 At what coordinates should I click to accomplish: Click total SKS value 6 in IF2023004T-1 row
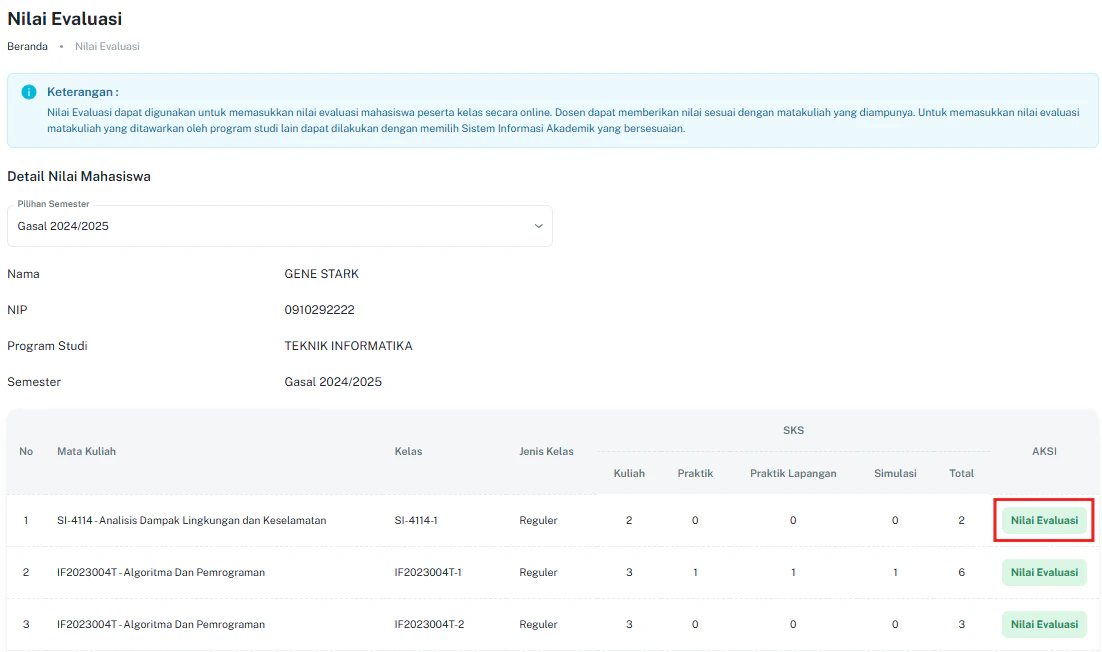pos(961,573)
